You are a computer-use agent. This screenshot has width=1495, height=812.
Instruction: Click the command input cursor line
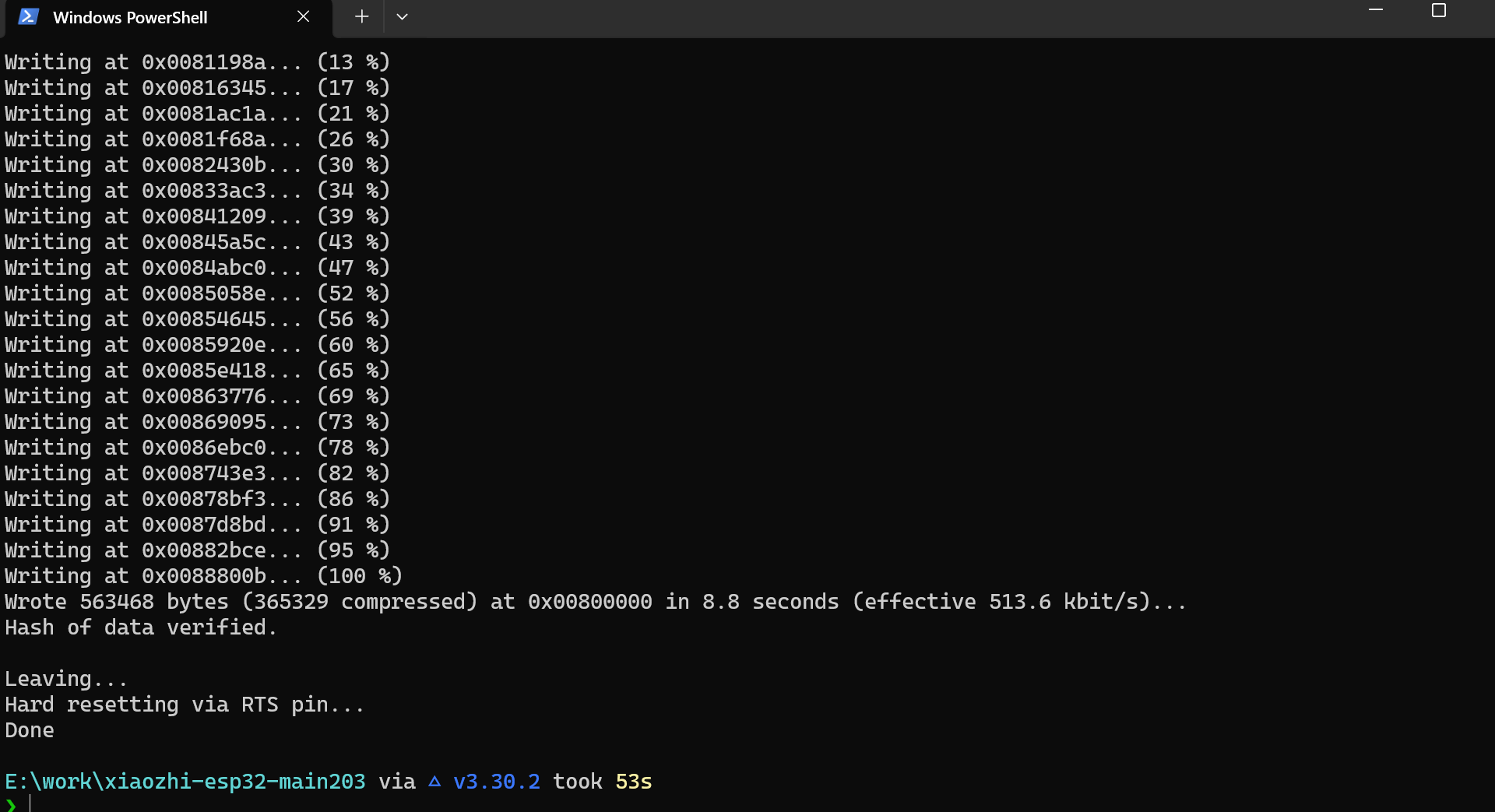pyautogui.click(x=31, y=804)
